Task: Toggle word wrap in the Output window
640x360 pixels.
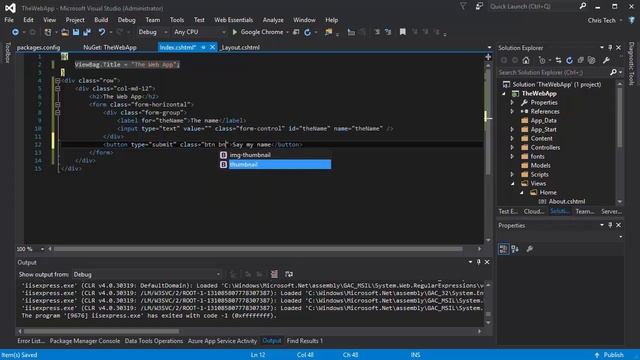Action: click(x=289, y=274)
